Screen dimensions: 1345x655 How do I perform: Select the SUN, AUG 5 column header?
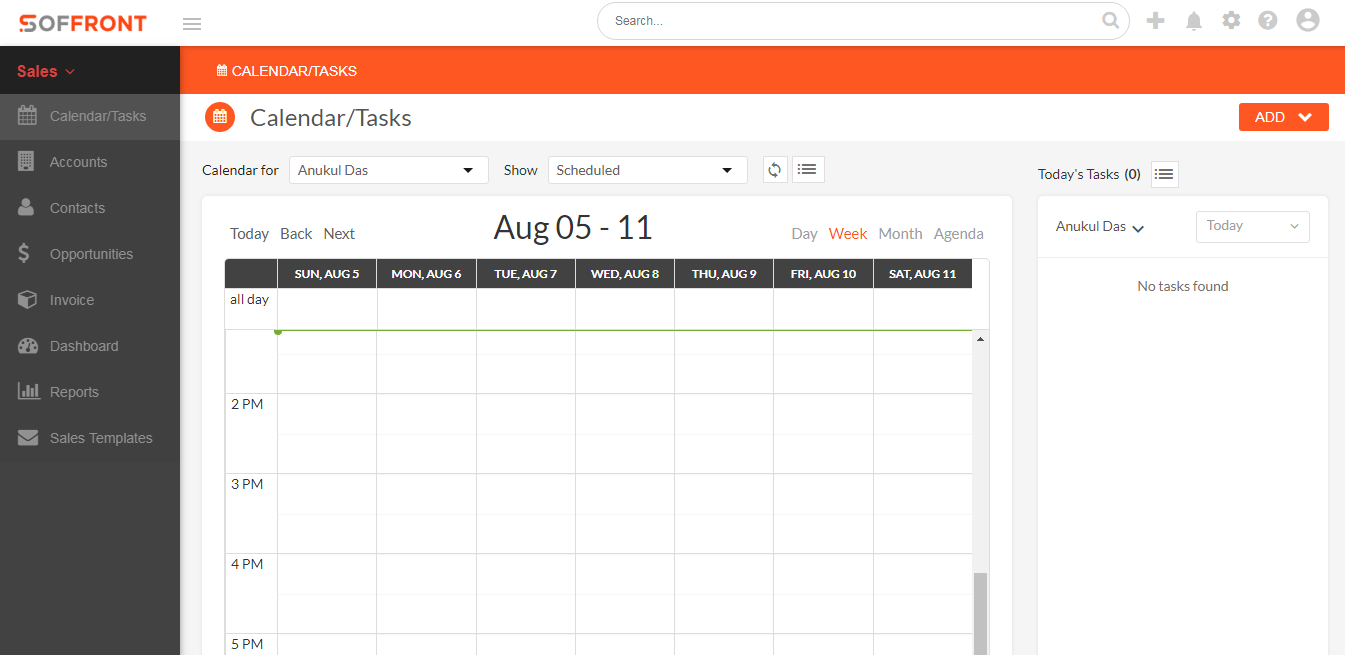coord(327,273)
